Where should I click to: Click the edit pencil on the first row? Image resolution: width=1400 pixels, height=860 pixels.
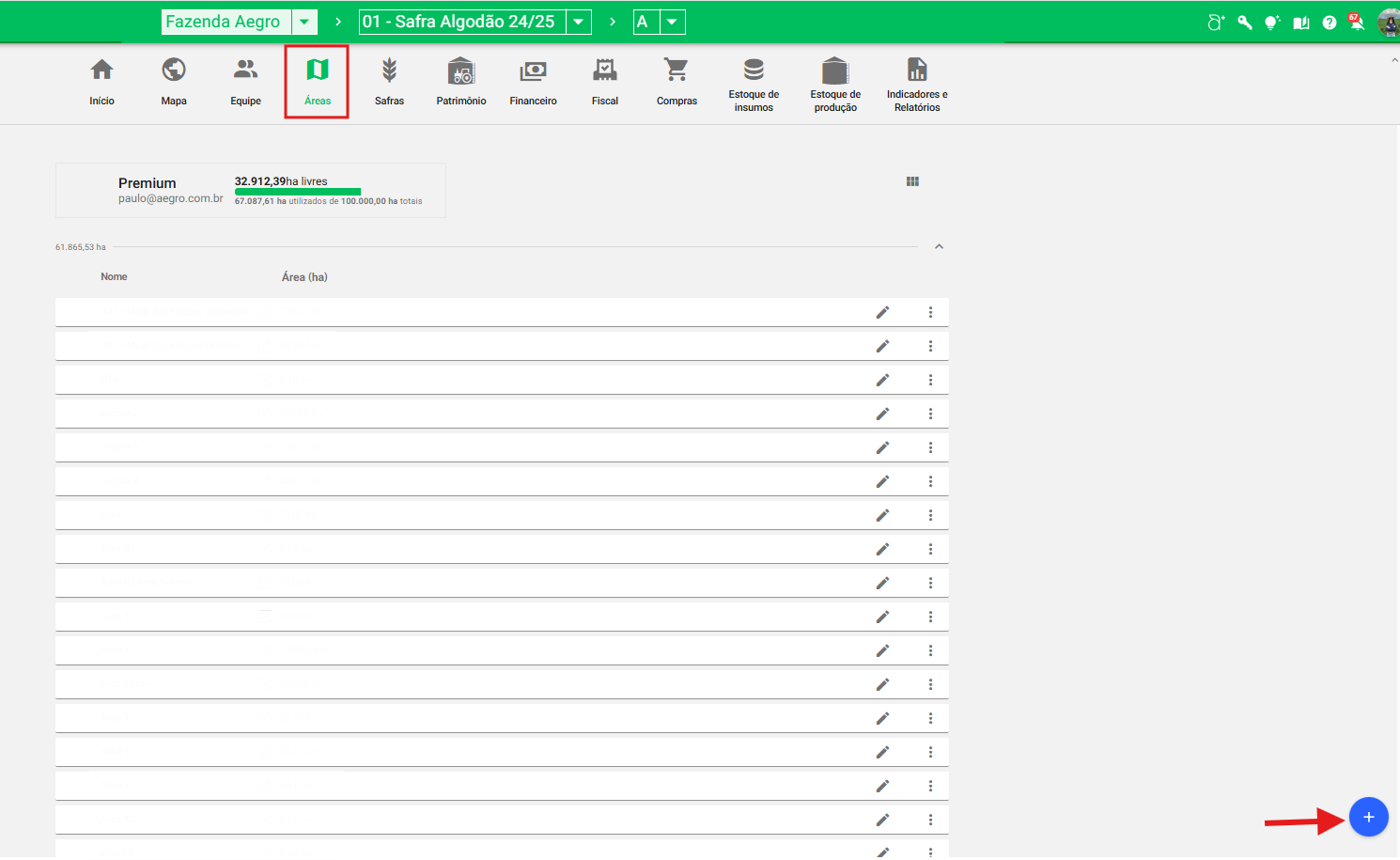[x=882, y=312]
